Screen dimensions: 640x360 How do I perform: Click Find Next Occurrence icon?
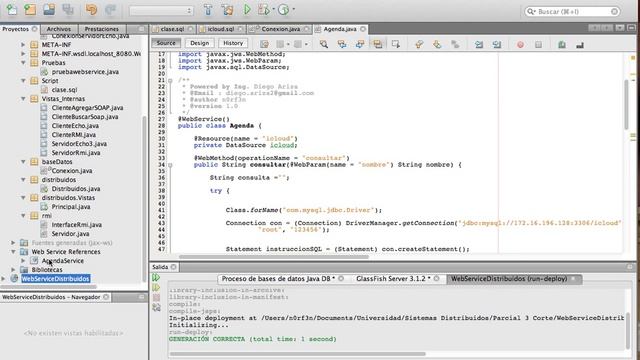click(360, 44)
